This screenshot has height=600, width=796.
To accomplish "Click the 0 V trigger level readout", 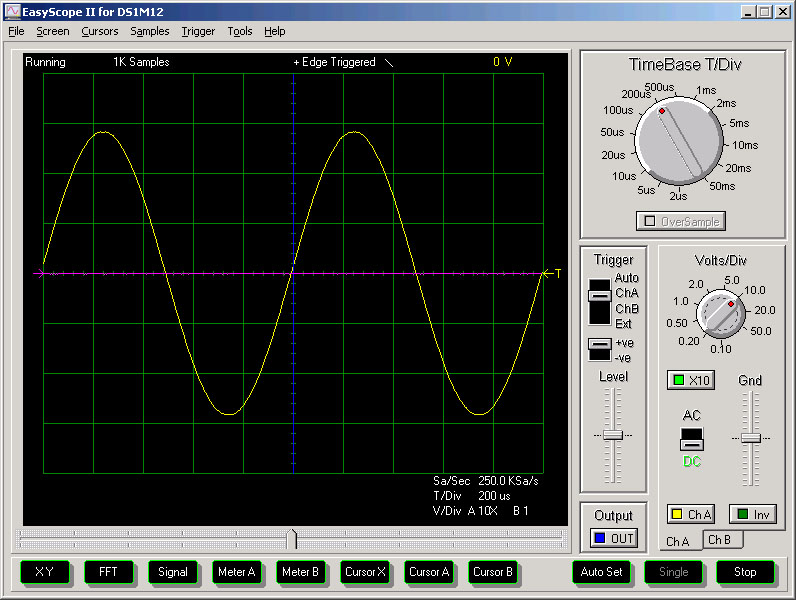I will 503,62.
